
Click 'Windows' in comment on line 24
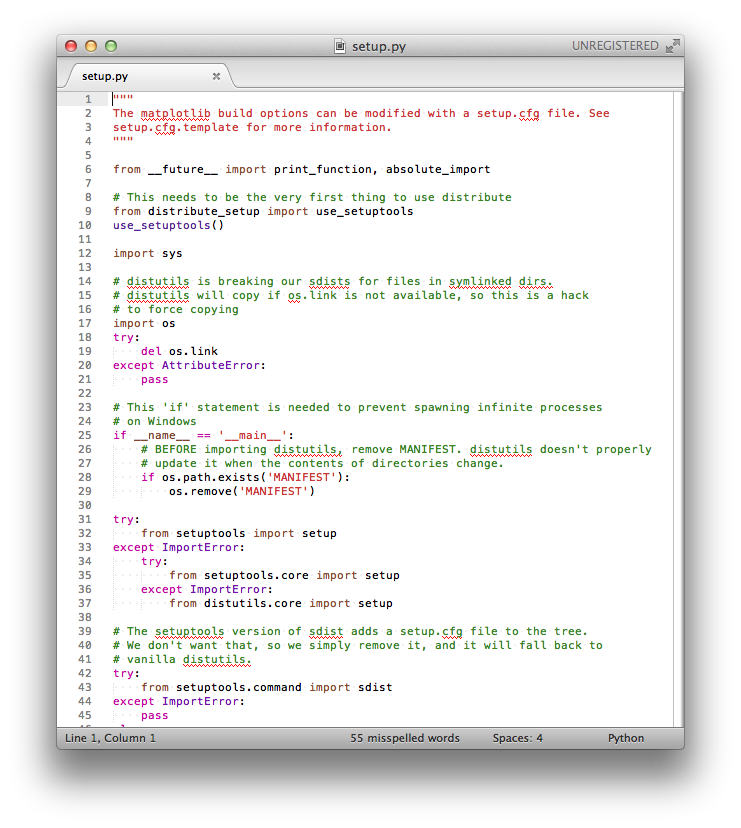point(172,421)
